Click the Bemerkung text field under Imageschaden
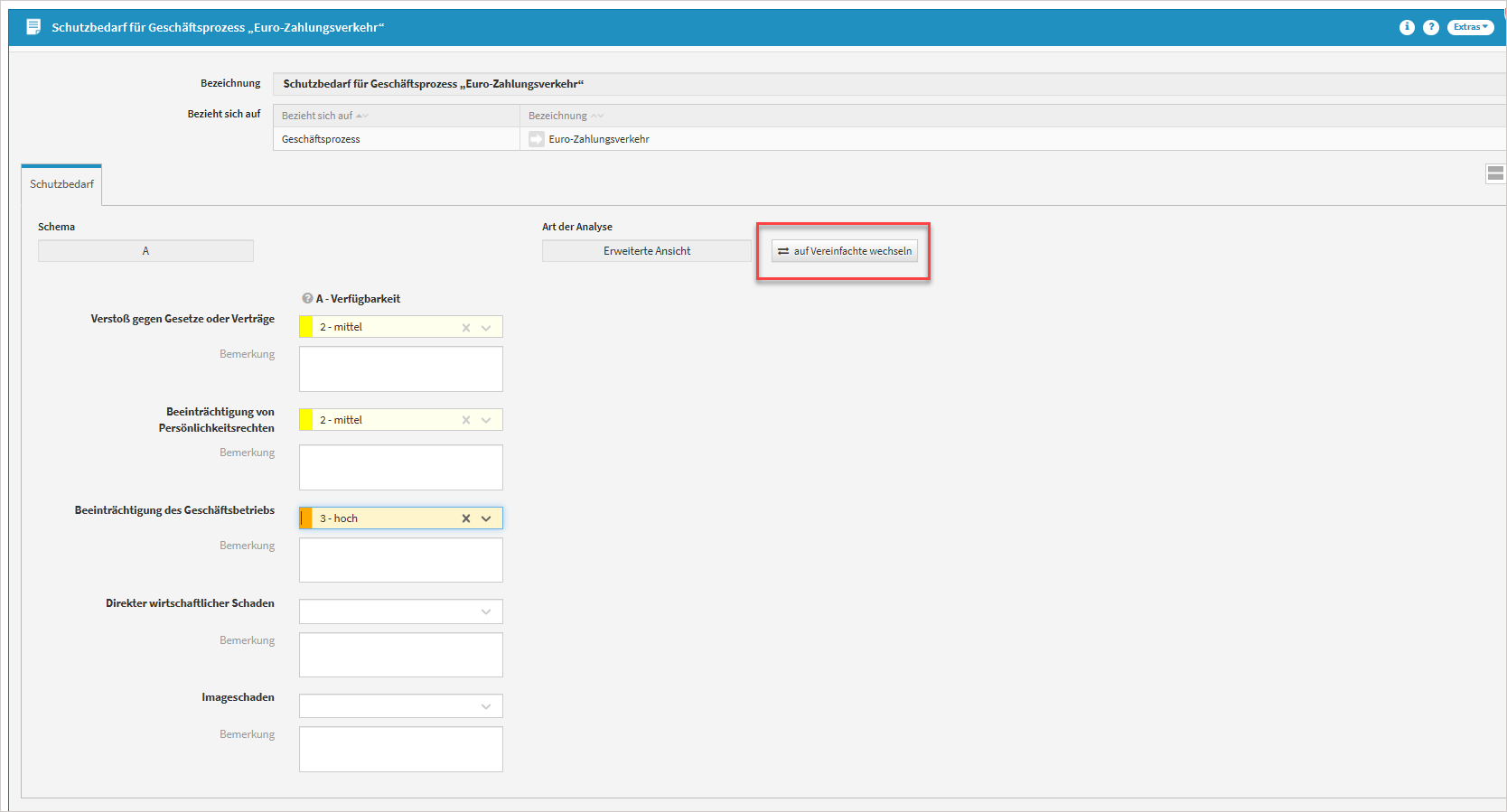This screenshot has width=1507, height=812. 400,749
